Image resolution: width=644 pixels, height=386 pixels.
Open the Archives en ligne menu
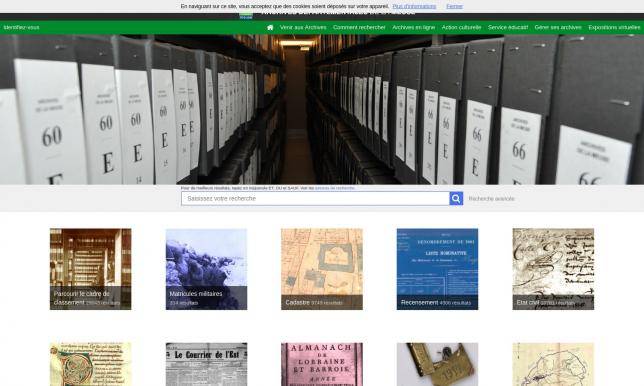(414, 28)
